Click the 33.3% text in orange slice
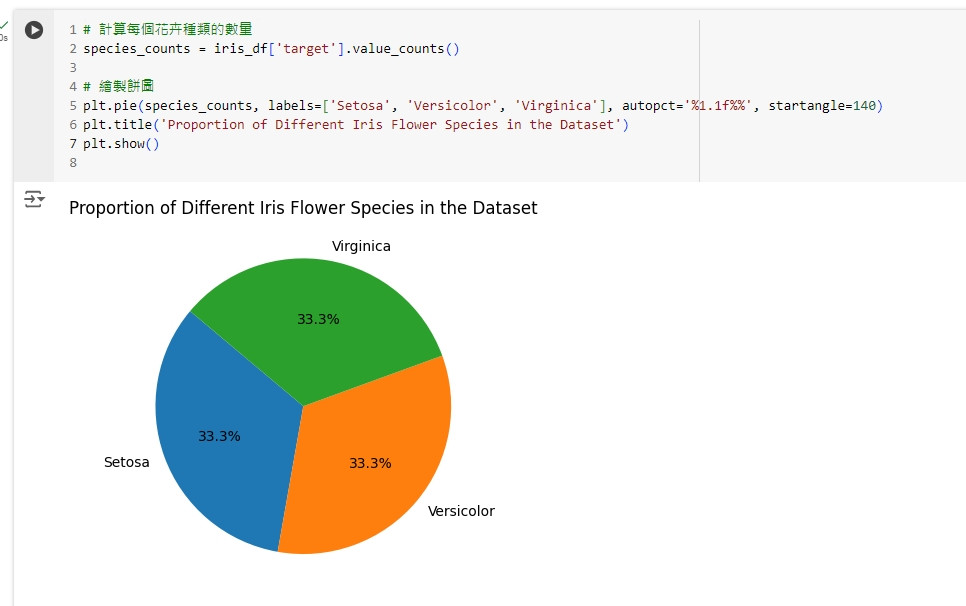 (370, 463)
